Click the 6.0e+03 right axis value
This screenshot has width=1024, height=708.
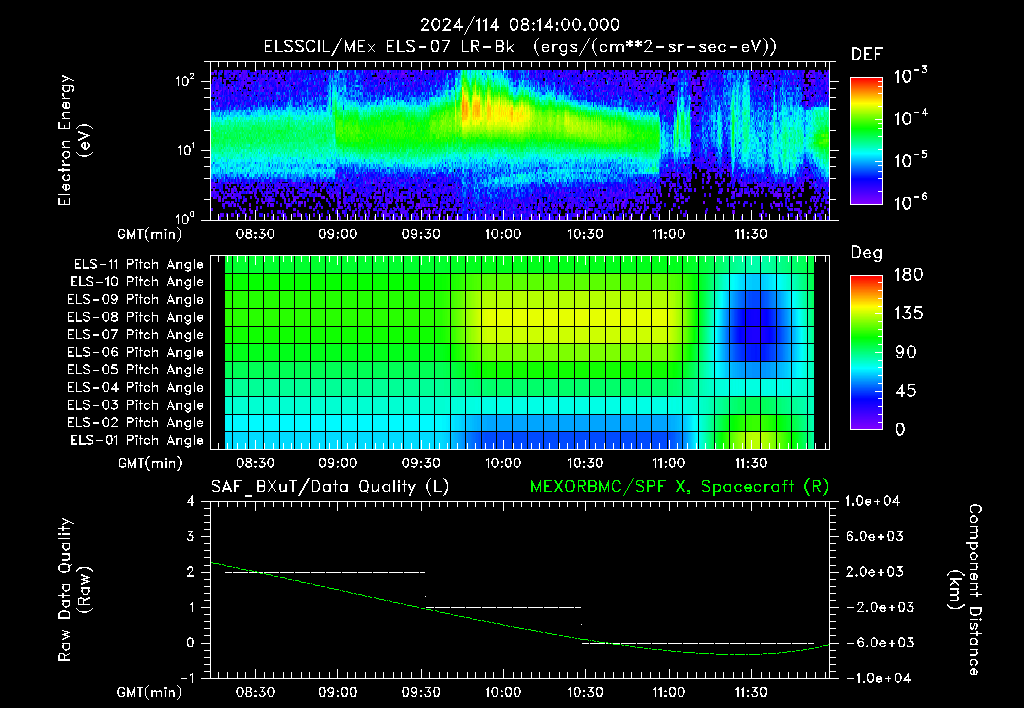pyautogui.click(x=874, y=537)
